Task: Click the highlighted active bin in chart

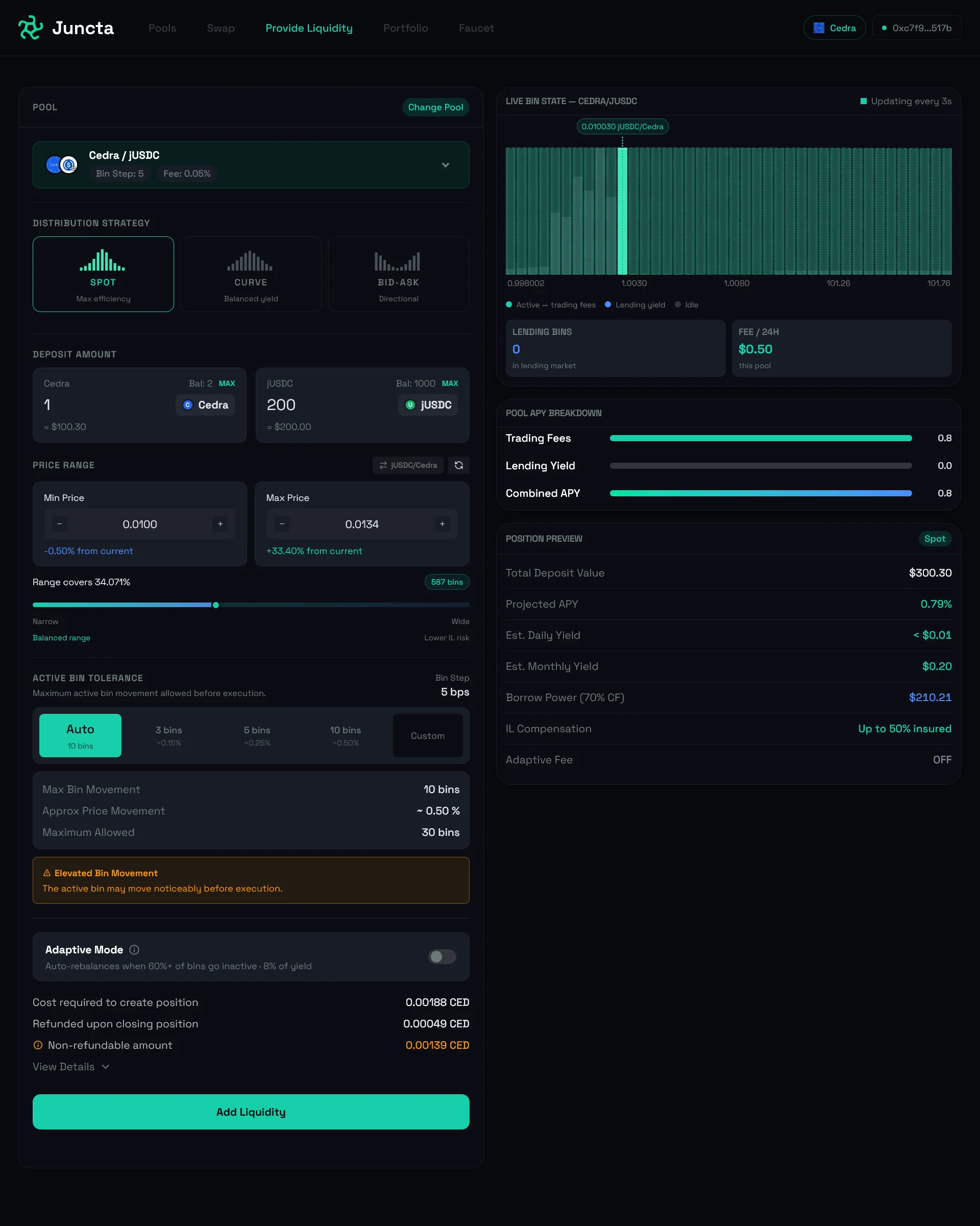Action: coord(622,211)
